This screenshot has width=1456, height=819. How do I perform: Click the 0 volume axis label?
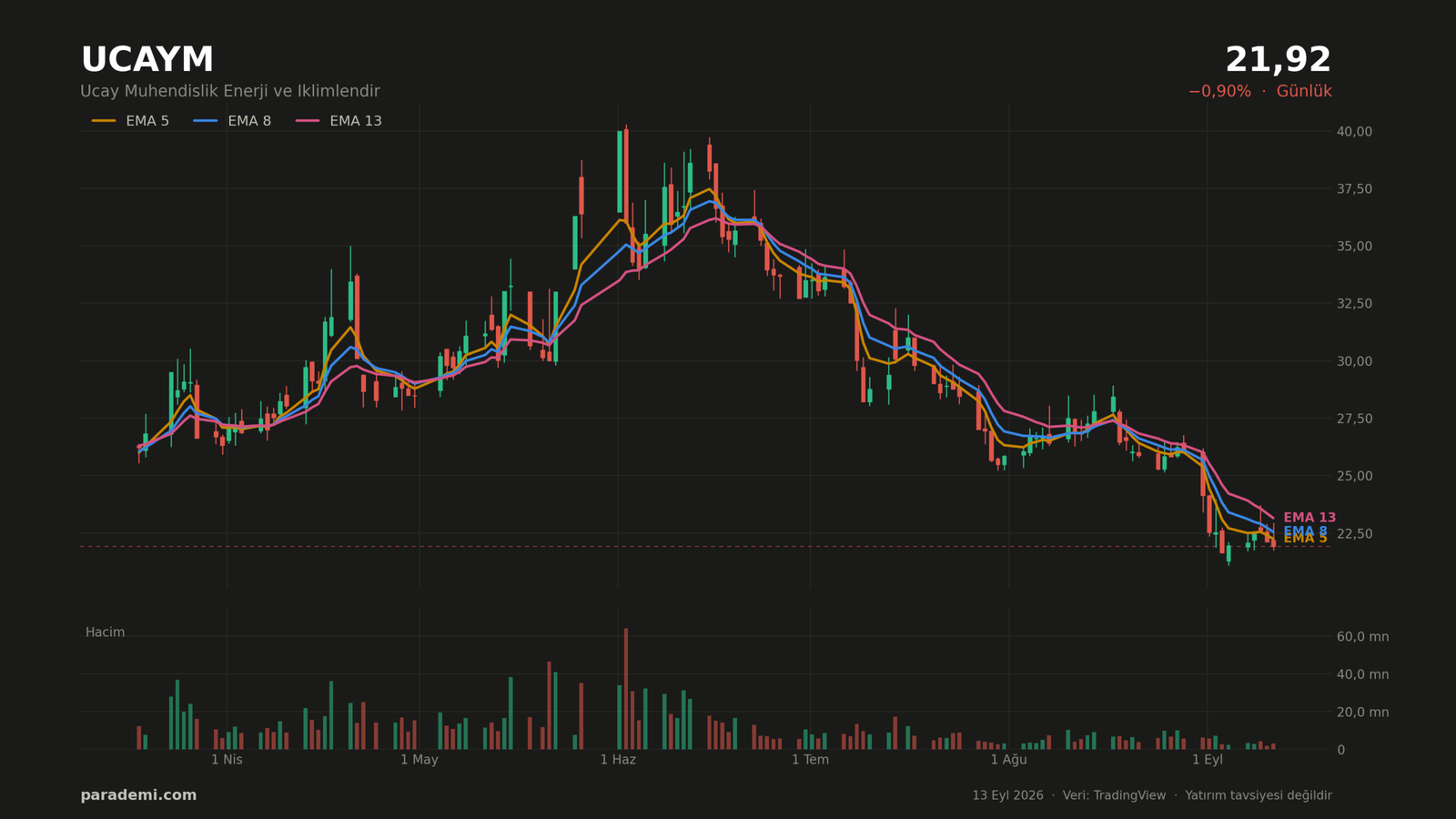(x=1340, y=750)
